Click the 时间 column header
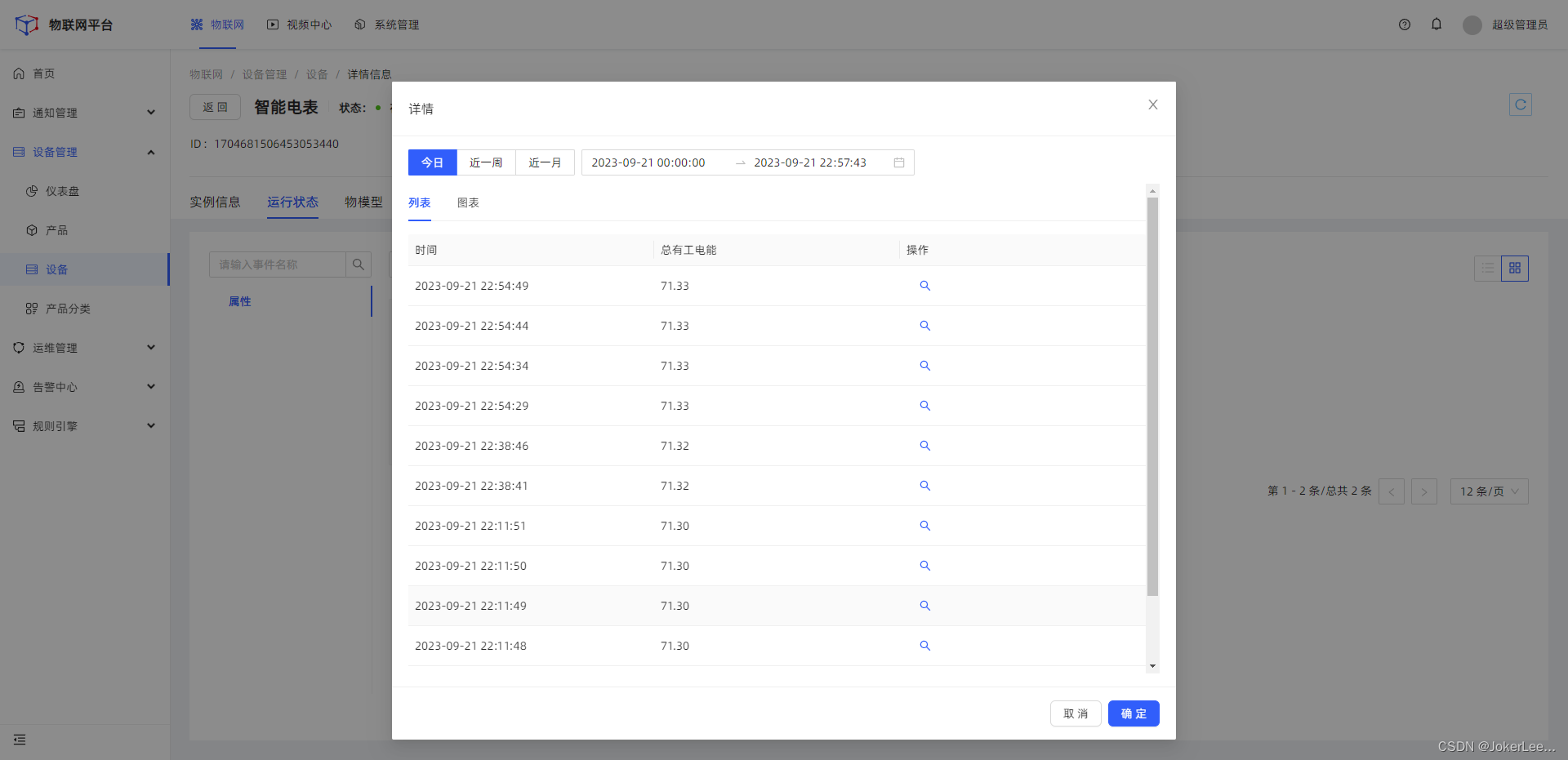 pos(531,250)
